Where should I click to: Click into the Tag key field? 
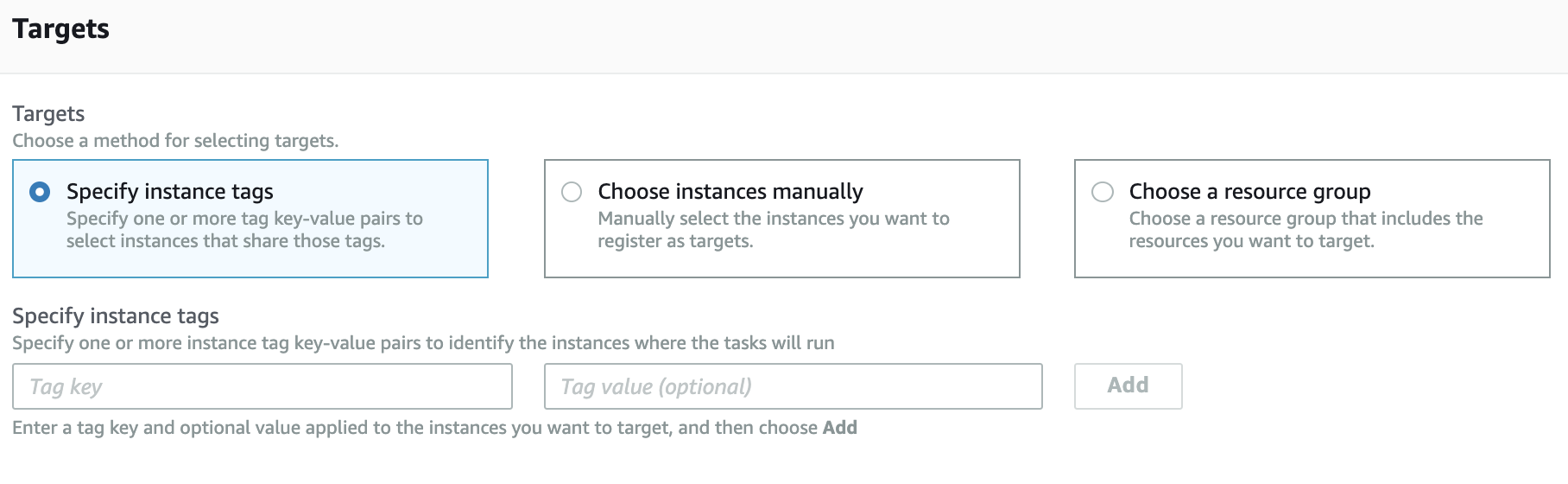coord(262,386)
